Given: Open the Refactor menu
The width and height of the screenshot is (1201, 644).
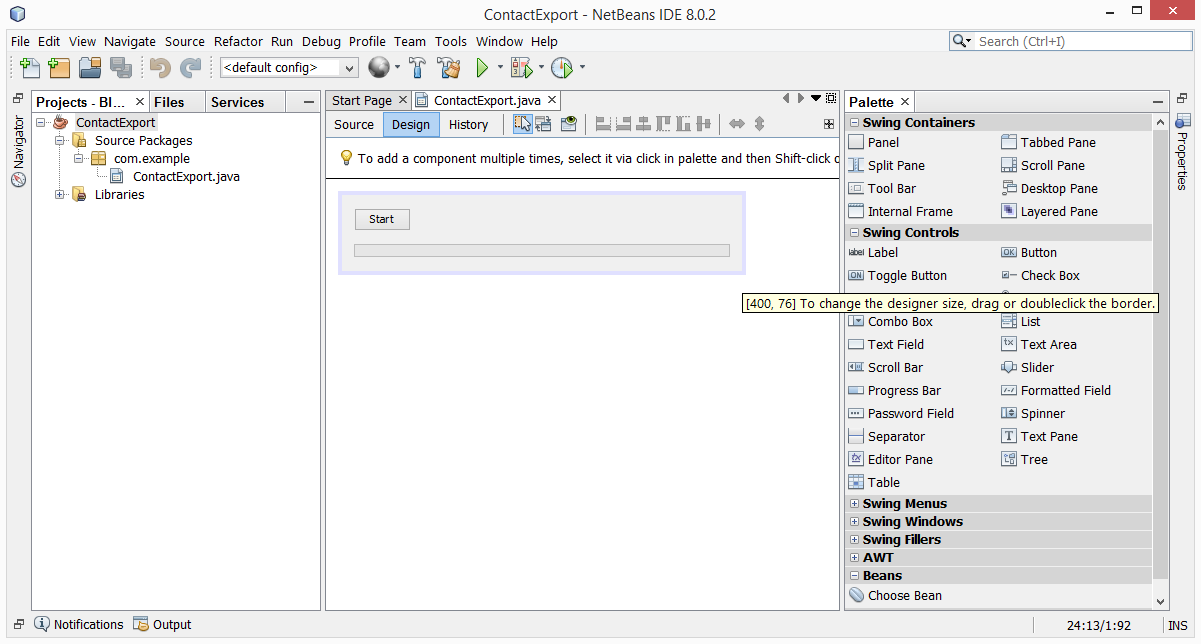Looking at the screenshot, I should [x=238, y=41].
